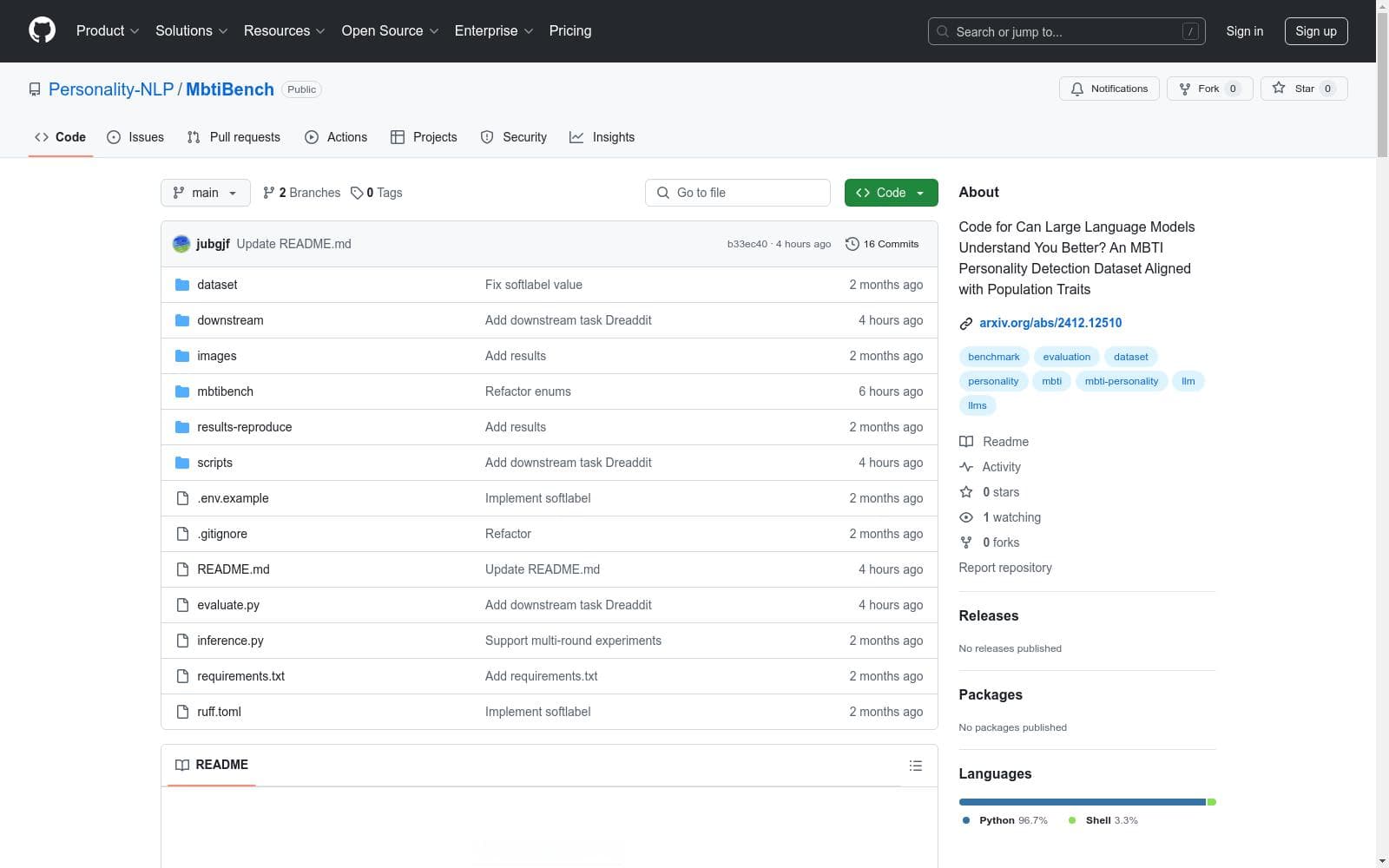Click the scripts folder icon

182,463
